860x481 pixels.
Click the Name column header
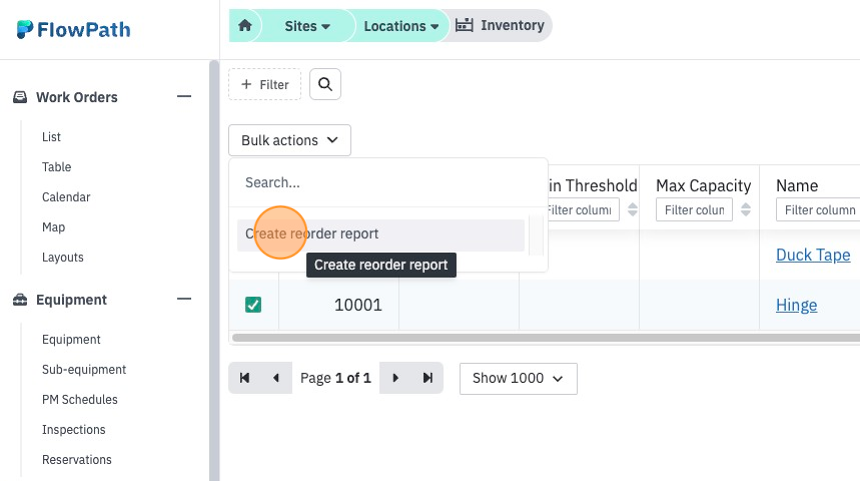[x=796, y=186]
